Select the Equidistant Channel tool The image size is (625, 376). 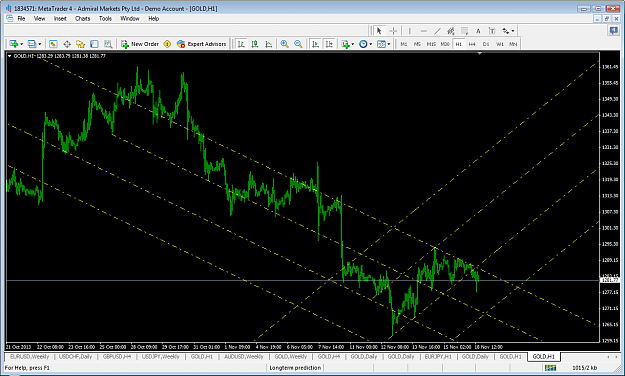(x=451, y=31)
